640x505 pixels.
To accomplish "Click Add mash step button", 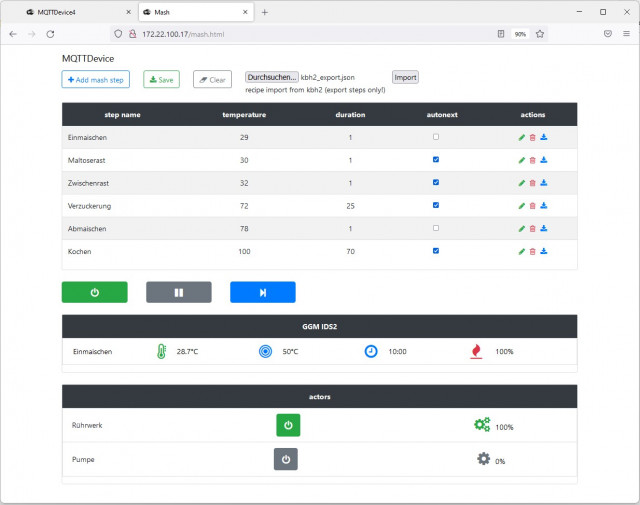I will click(x=96, y=80).
